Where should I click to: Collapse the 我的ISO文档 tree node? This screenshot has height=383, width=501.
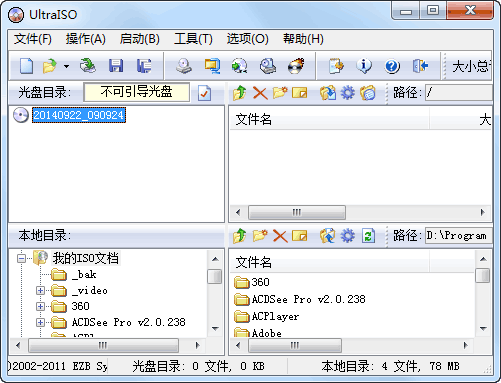(21, 259)
